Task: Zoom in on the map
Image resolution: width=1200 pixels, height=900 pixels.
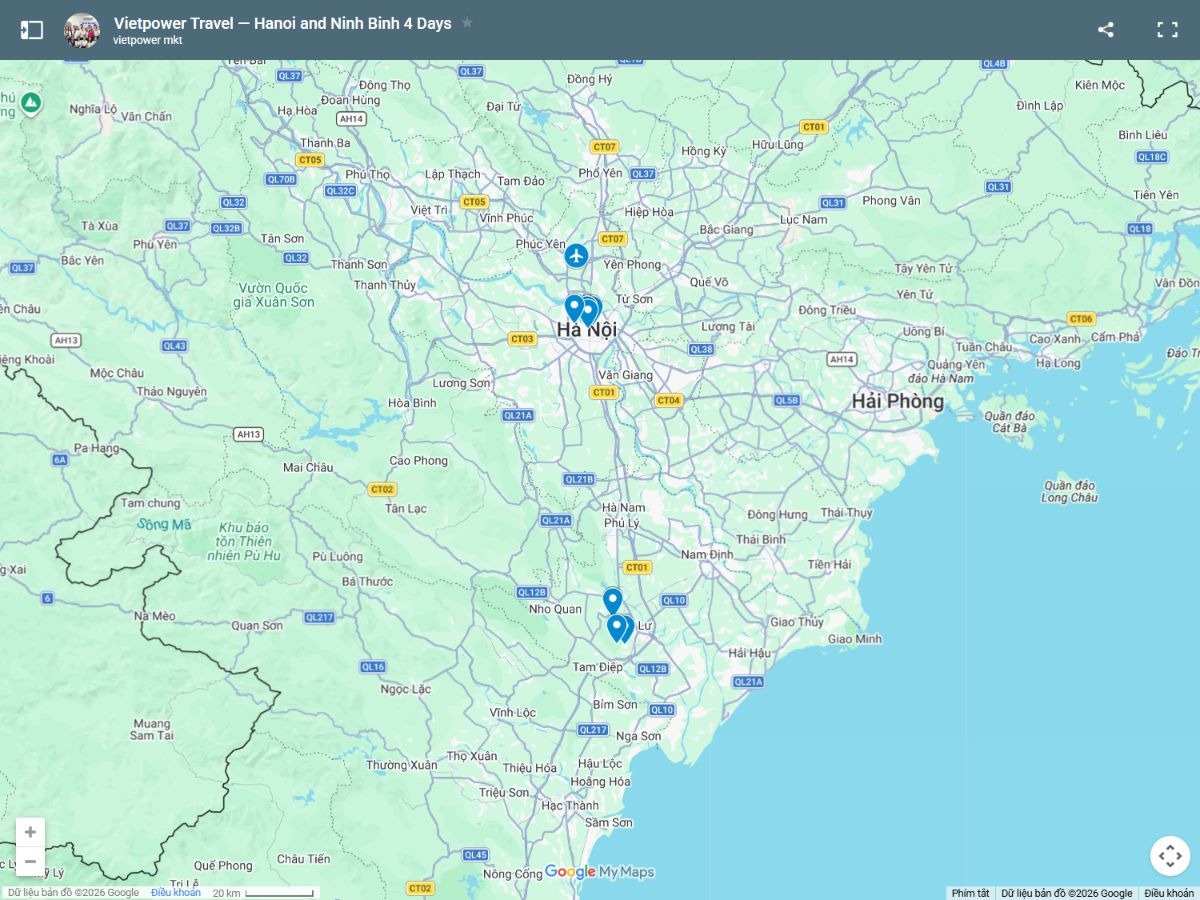Action: click(x=30, y=833)
